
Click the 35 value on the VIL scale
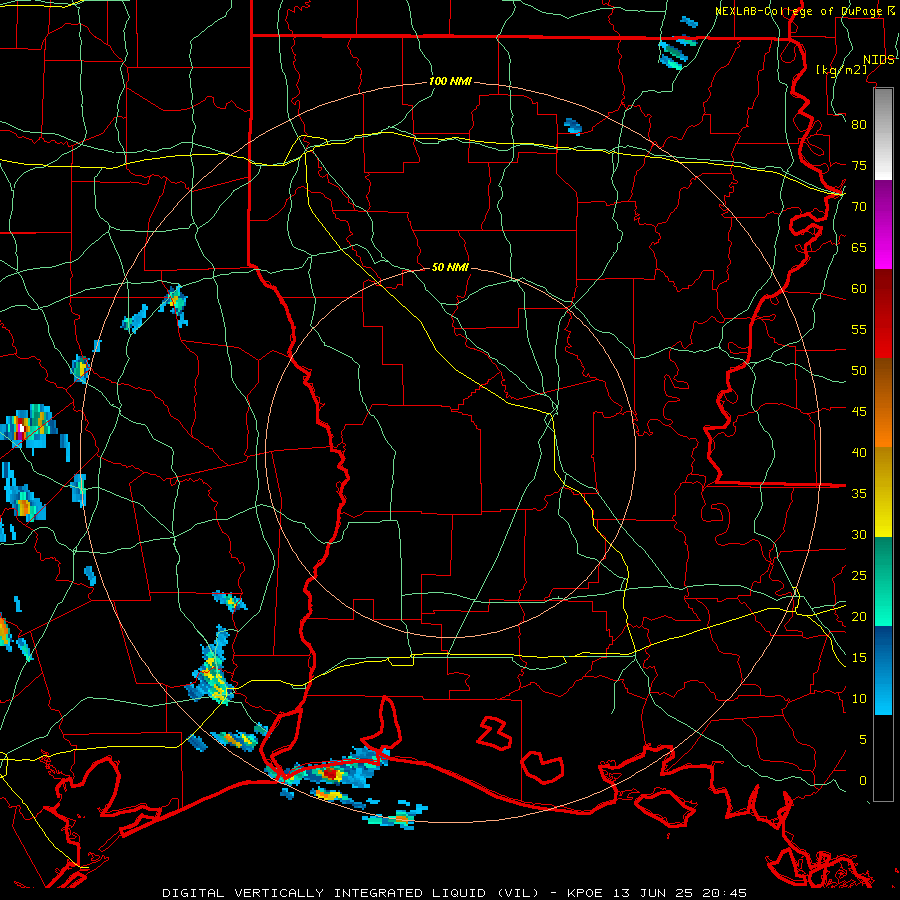859,494
